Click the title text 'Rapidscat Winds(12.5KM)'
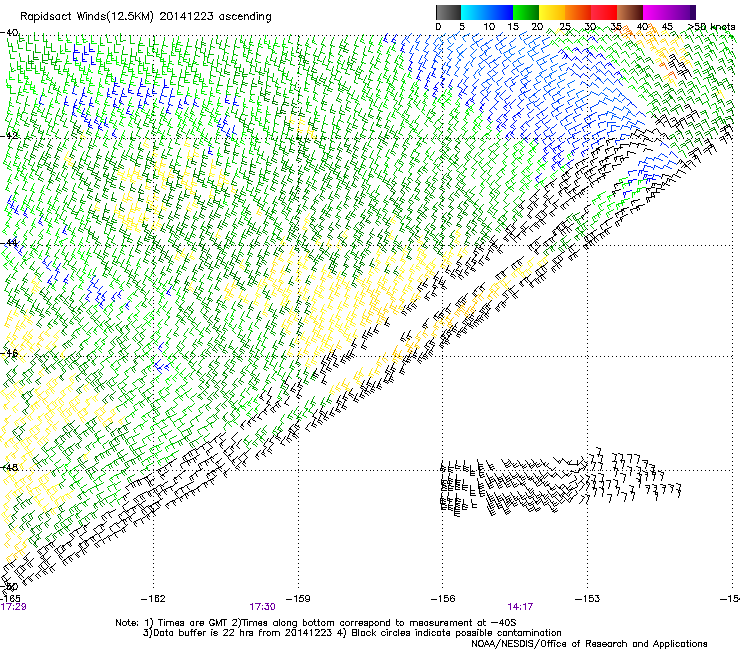The image size is (740, 650). pos(87,17)
